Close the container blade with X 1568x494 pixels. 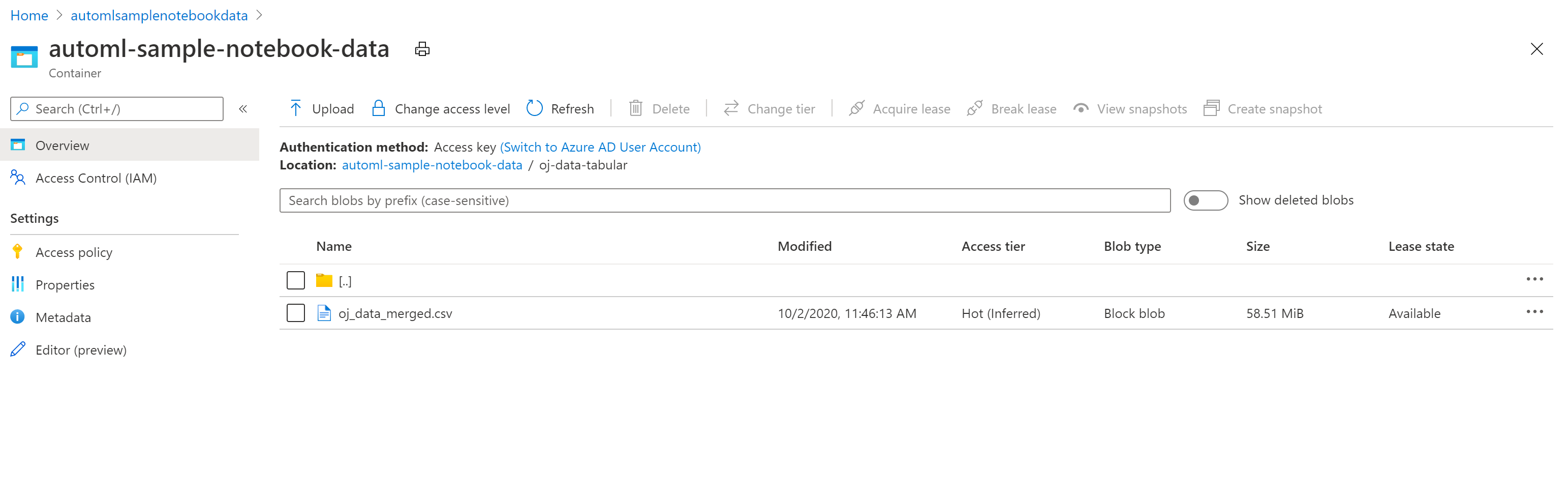[1536, 49]
